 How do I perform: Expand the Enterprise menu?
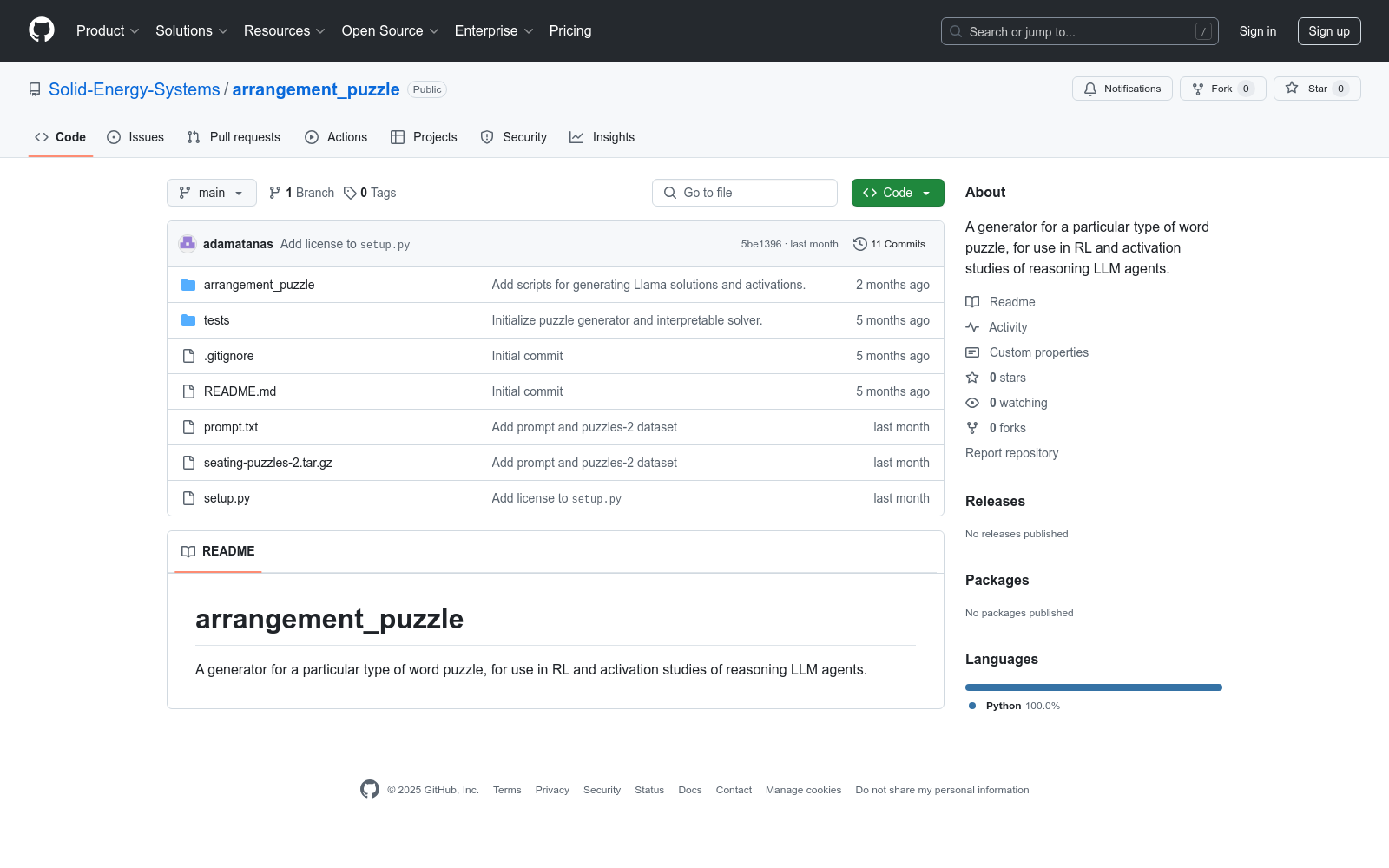point(494,30)
